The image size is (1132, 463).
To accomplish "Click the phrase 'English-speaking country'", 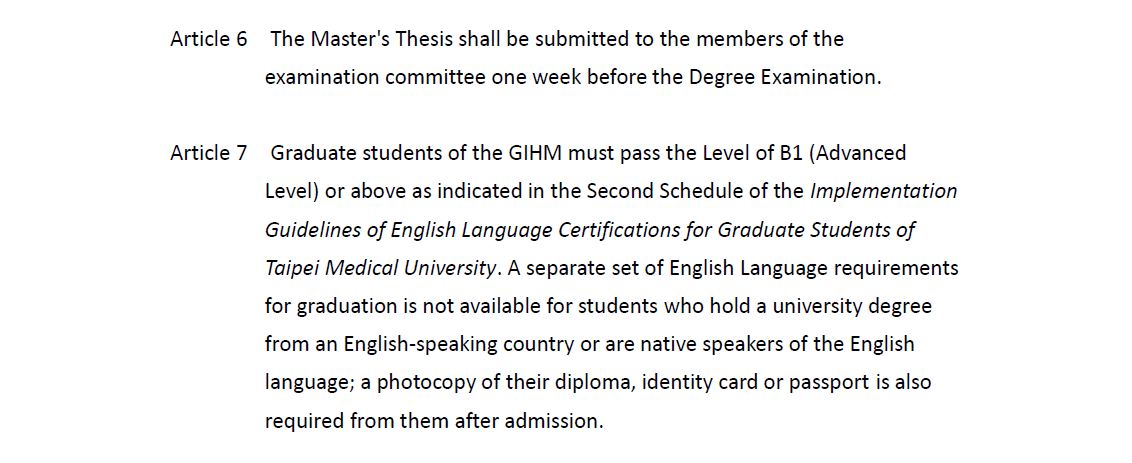I will point(459,345).
